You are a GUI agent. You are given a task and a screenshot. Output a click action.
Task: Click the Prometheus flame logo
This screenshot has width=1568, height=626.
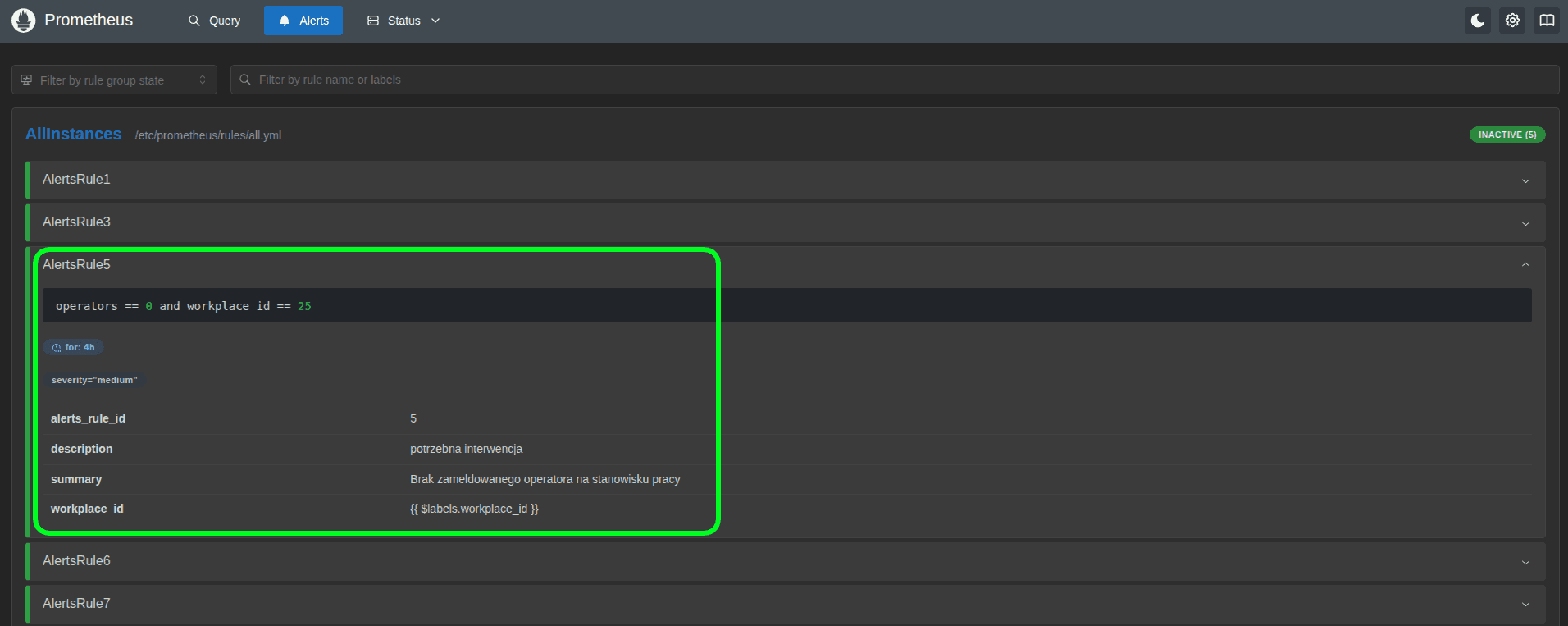tap(24, 21)
